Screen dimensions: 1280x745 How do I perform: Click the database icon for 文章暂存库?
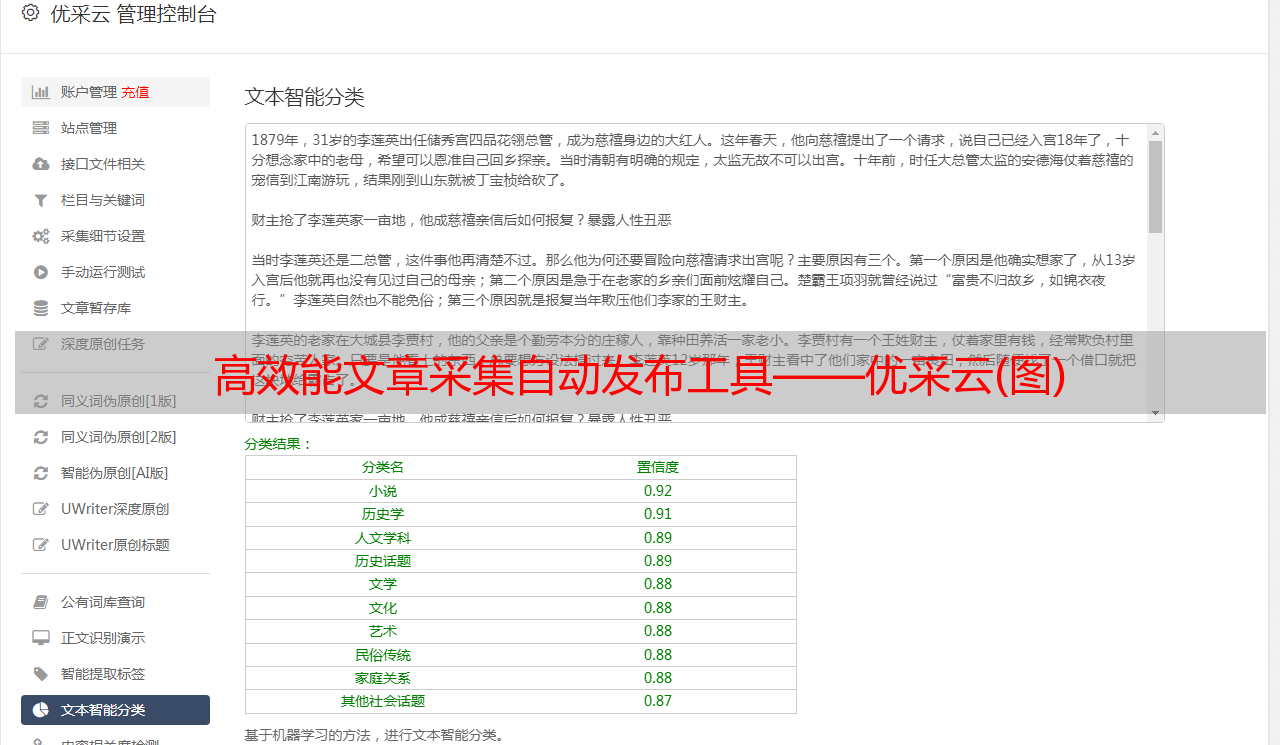41,308
